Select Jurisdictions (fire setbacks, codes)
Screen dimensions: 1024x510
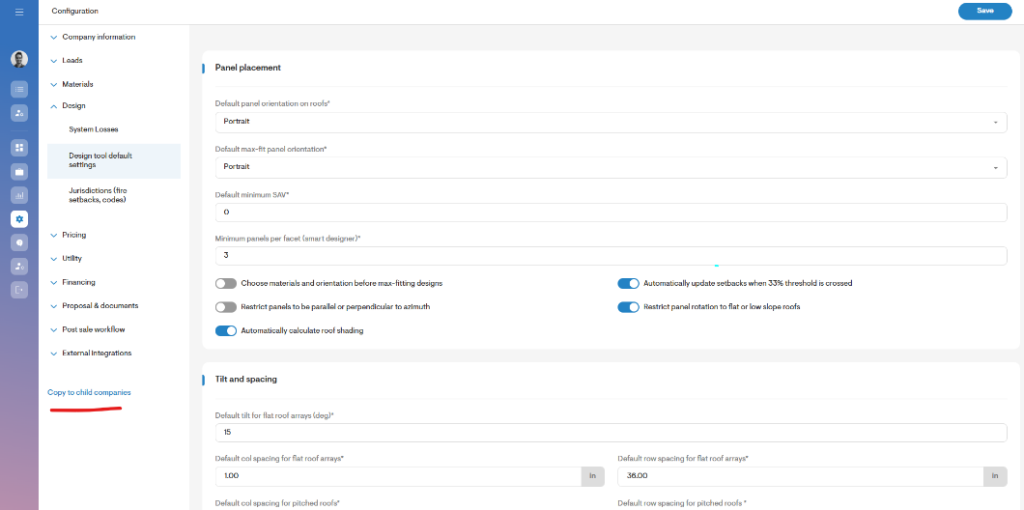click(97, 195)
